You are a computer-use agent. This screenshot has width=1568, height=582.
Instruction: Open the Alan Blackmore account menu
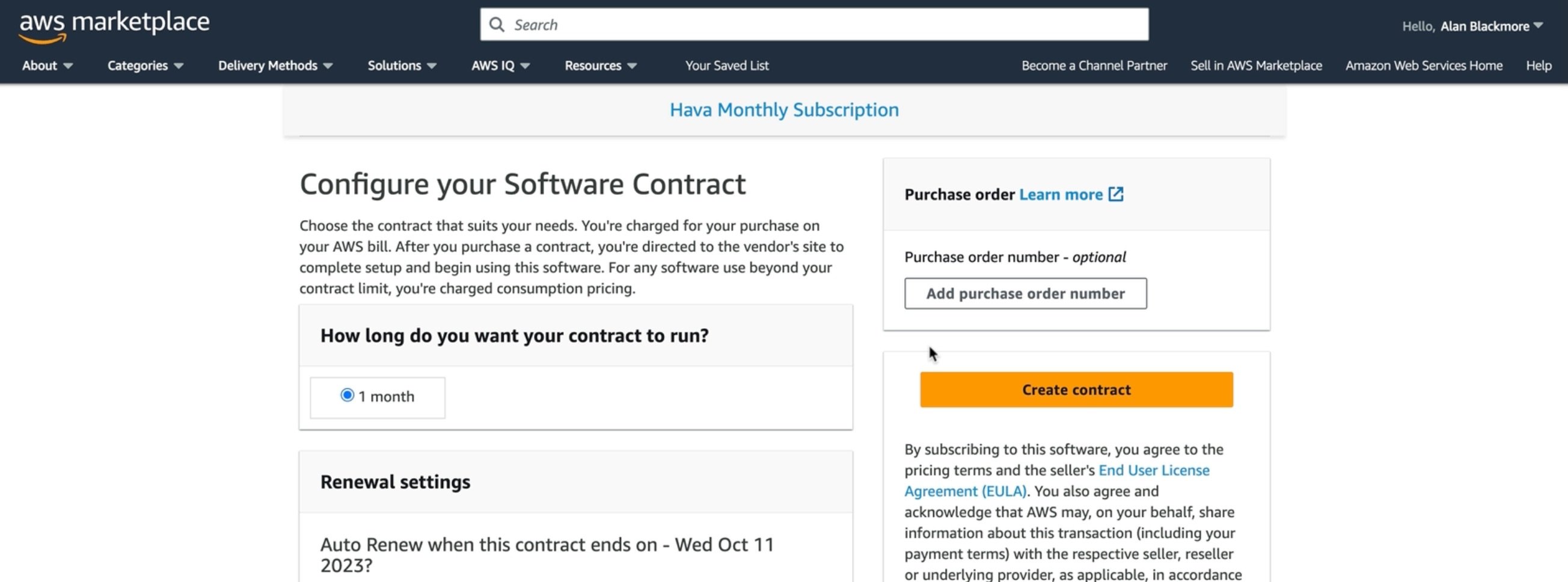pyautogui.click(x=1490, y=26)
